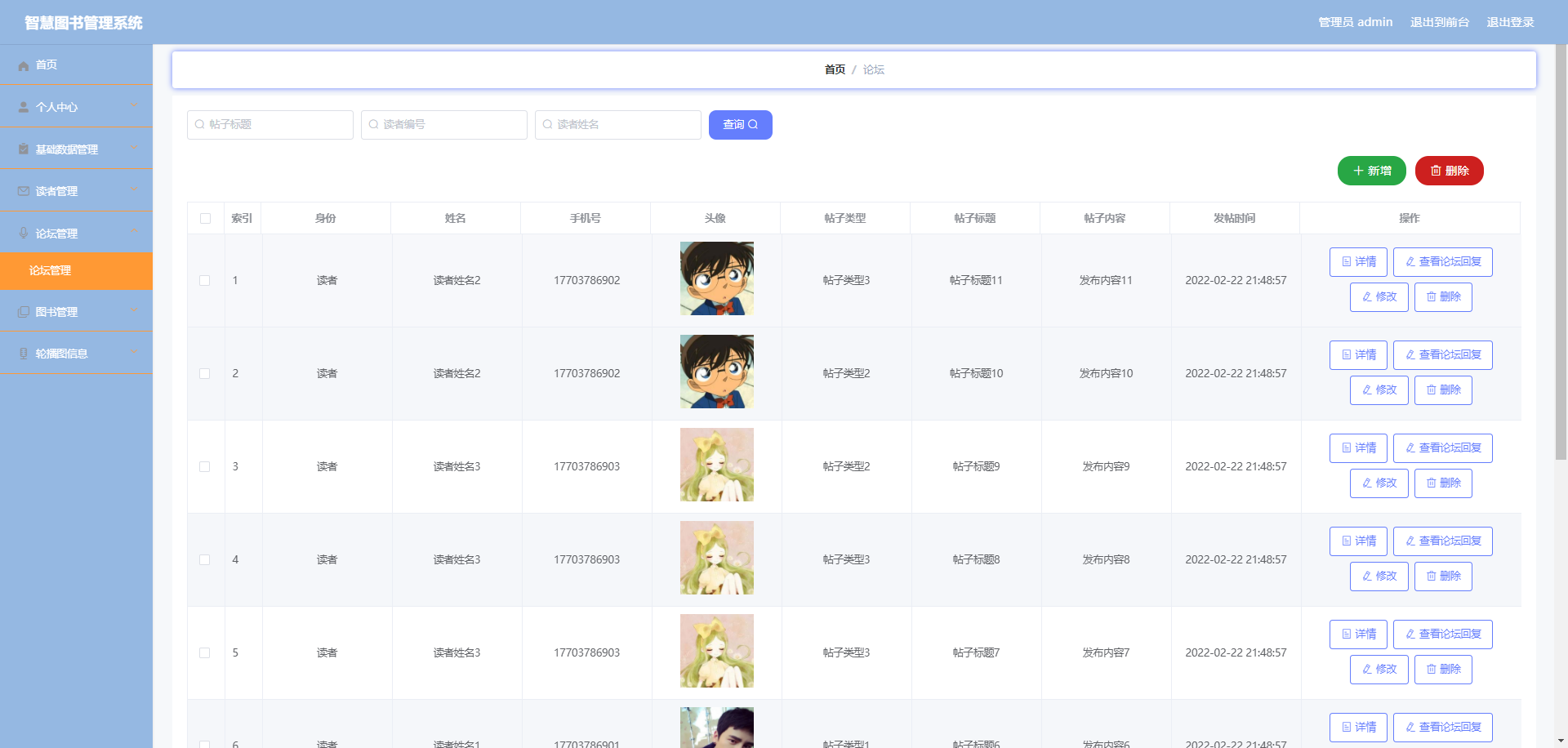The width and height of the screenshot is (1568, 748).
Task: Click the 帖子标题 search input field
Action: [270, 125]
